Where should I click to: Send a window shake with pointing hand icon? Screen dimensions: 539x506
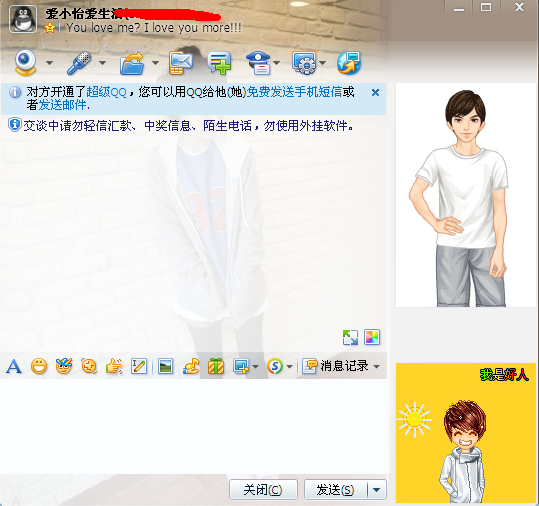[114, 366]
